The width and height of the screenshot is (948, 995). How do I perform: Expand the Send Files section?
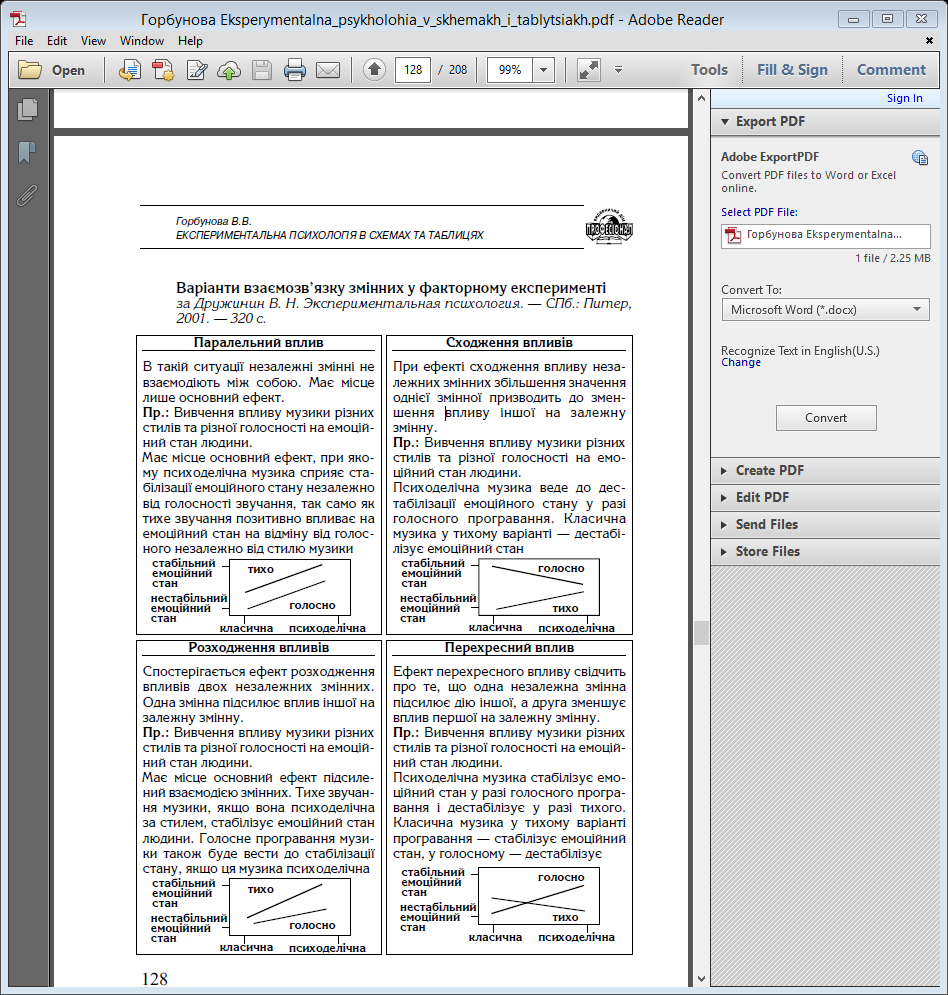point(767,524)
